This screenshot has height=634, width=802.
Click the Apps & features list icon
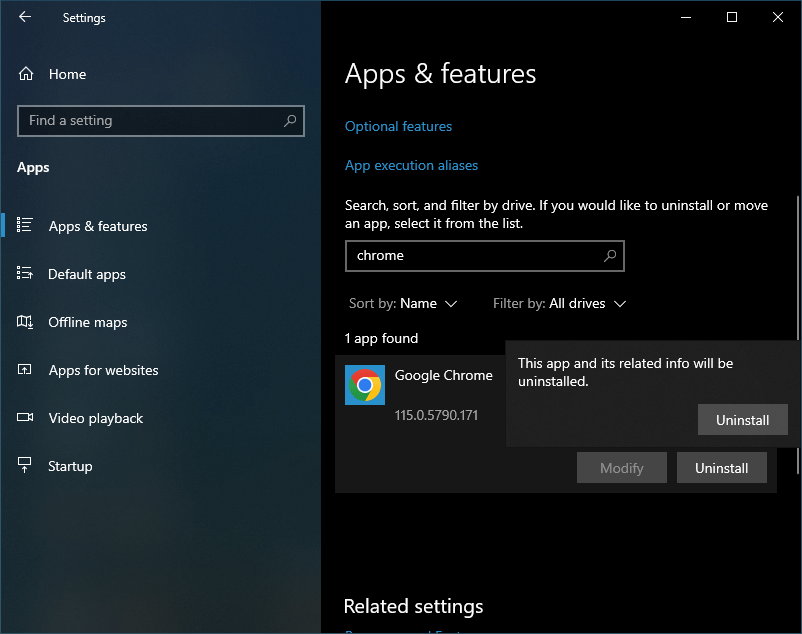pos(23,226)
